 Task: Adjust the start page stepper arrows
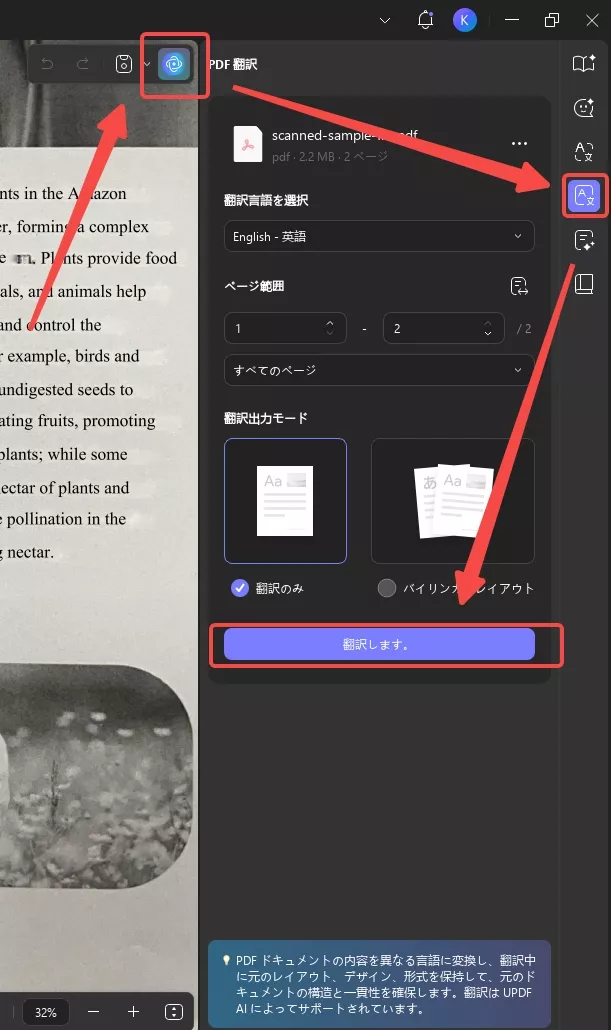pyautogui.click(x=330, y=328)
